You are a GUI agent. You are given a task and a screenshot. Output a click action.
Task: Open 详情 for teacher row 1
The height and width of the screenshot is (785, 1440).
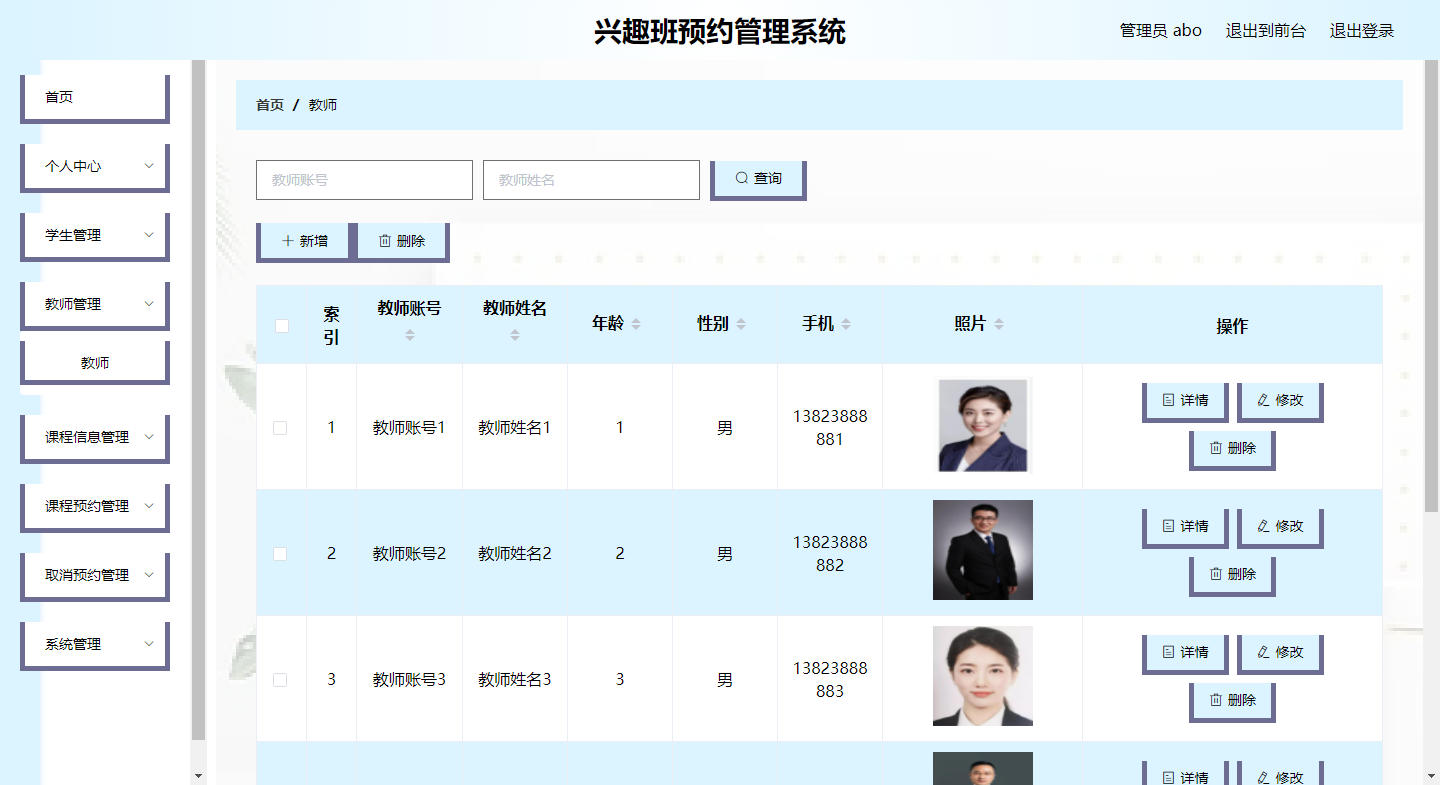[x=1185, y=400]
